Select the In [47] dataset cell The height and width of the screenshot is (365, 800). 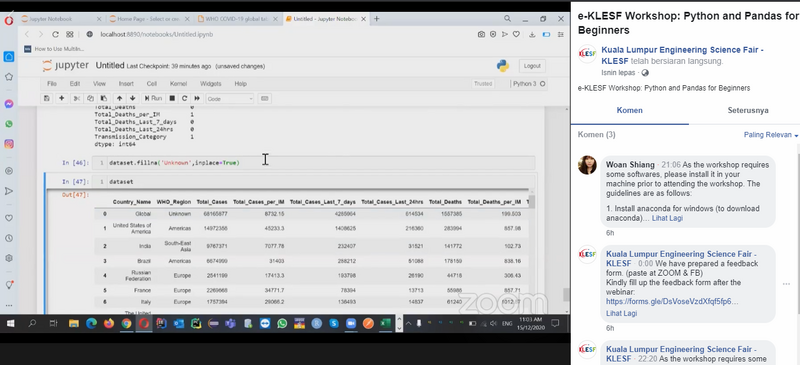(x=314, y=182)
